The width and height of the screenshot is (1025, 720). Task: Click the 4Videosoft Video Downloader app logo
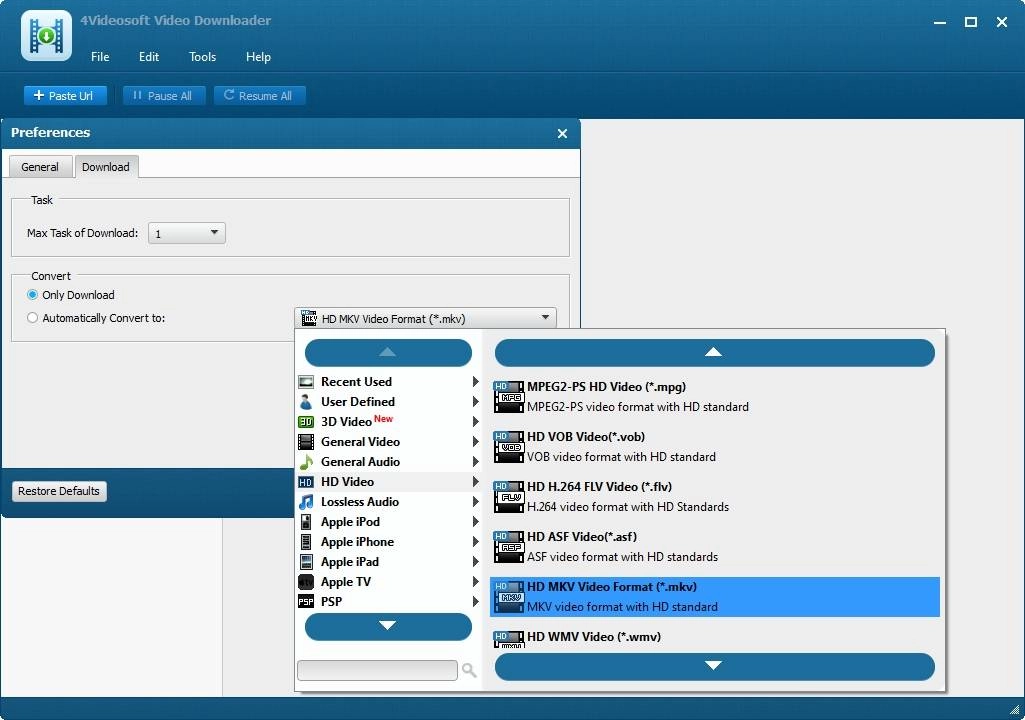(x=46, y=35)
